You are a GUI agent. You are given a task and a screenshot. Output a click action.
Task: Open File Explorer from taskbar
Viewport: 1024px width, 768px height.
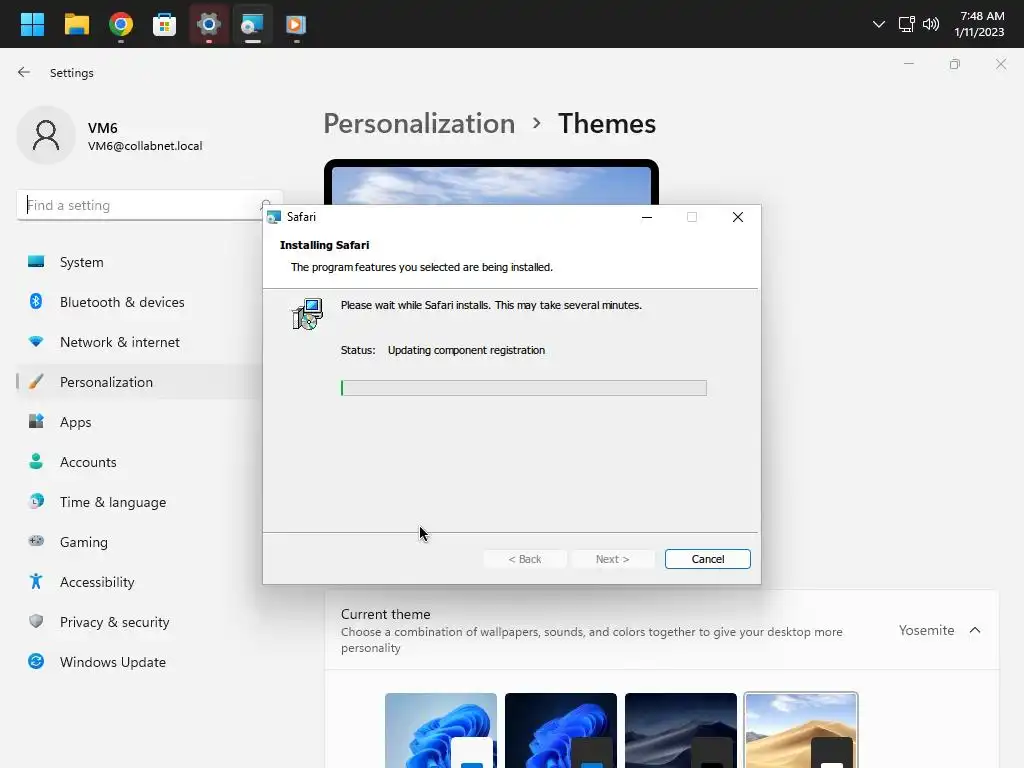click(76, 25)
